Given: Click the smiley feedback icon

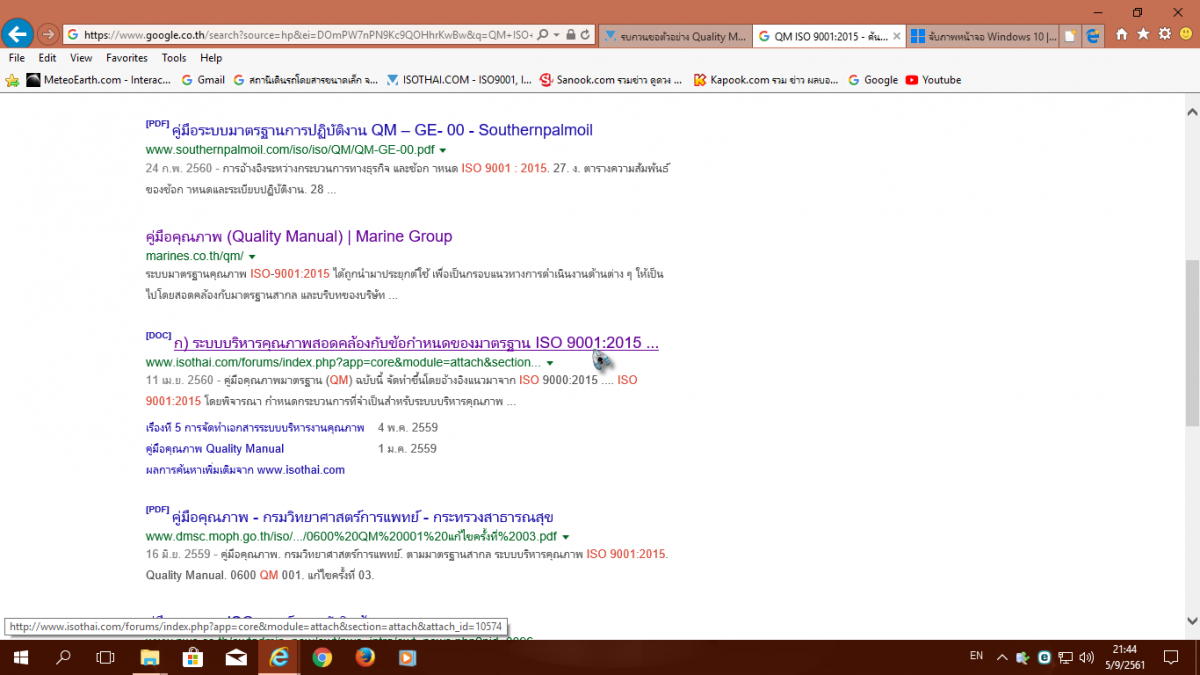Looking at the screenshot, I should pos(1186,34).
